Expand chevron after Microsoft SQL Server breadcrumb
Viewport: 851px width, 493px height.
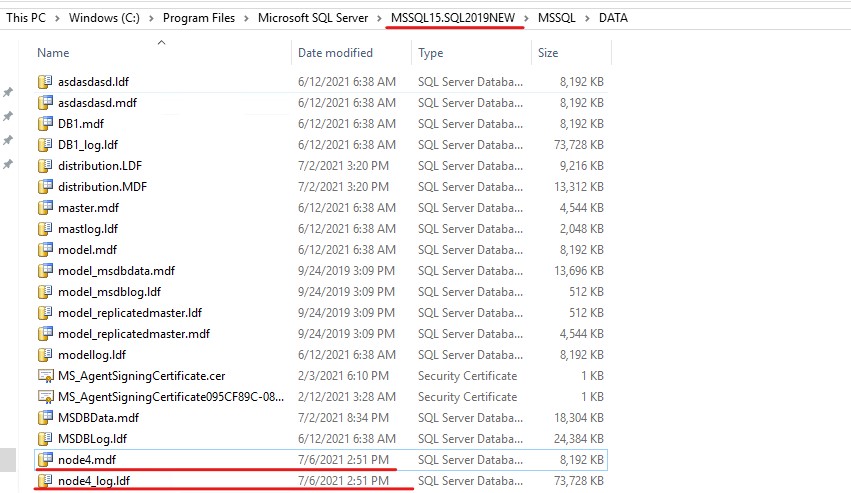tap(379, 18)
